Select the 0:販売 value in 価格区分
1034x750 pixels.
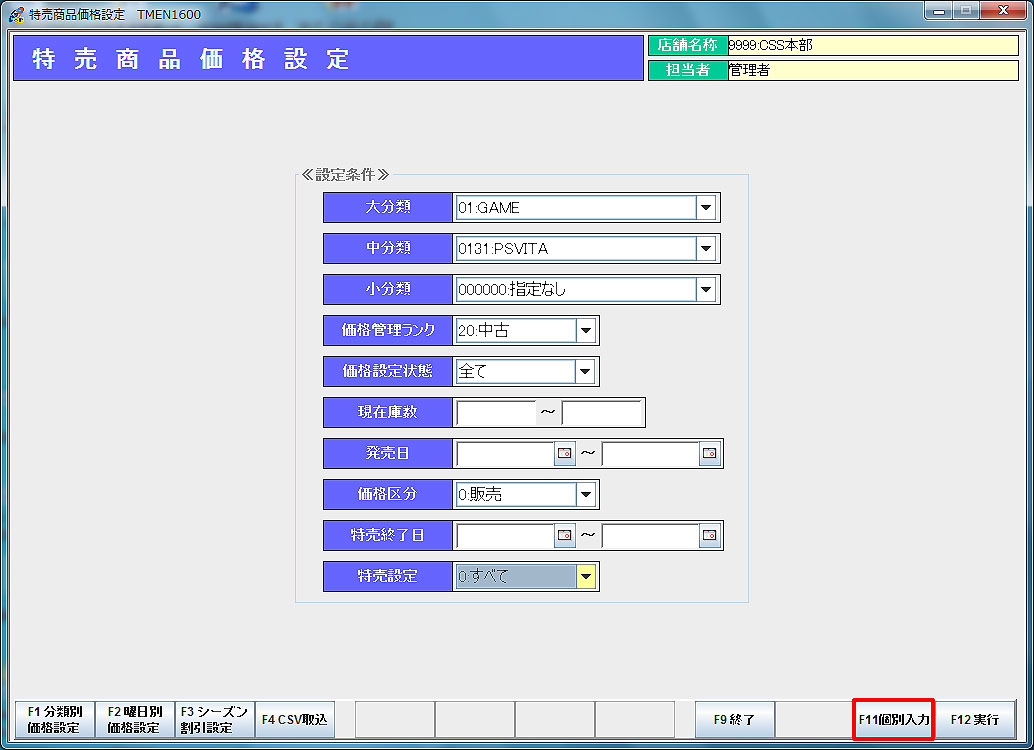point(516,494)
